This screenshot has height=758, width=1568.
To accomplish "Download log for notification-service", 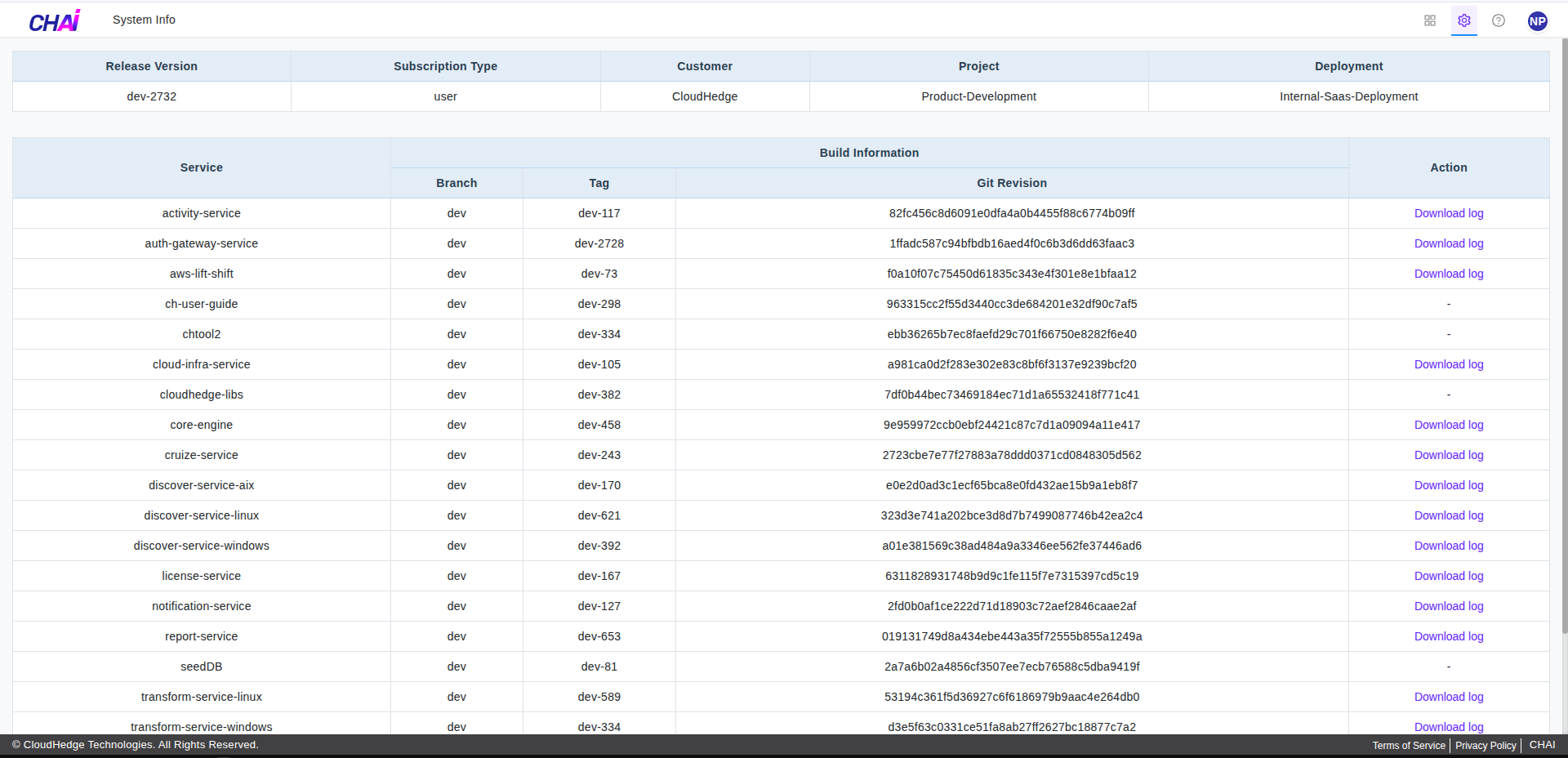I will pos(1449,606).
